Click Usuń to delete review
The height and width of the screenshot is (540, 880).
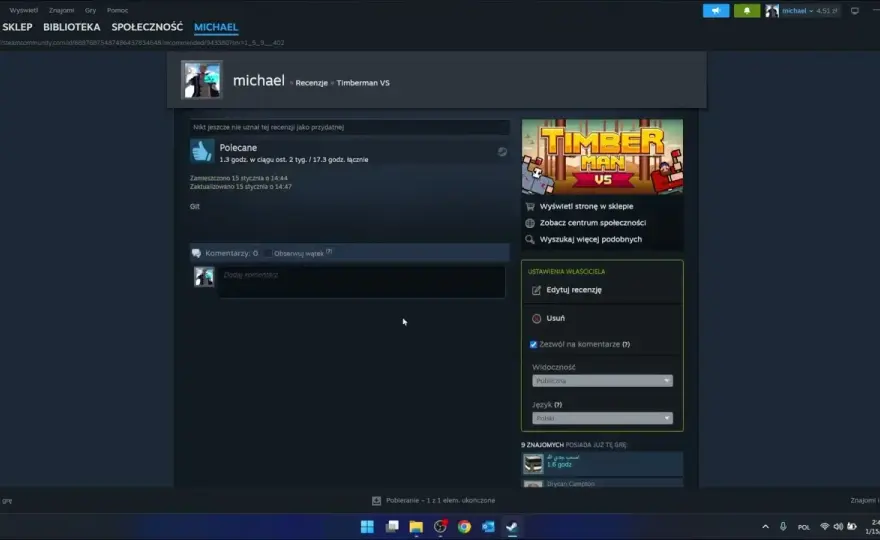pyautogui.click(x=556, y=318)
